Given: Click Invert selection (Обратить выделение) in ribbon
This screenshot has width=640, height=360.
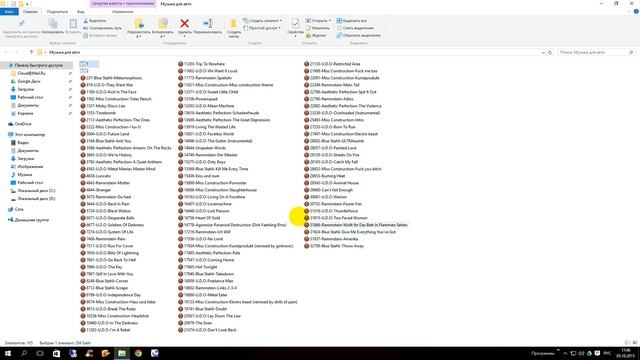Looking at the screenshot, I should (358, 36).
